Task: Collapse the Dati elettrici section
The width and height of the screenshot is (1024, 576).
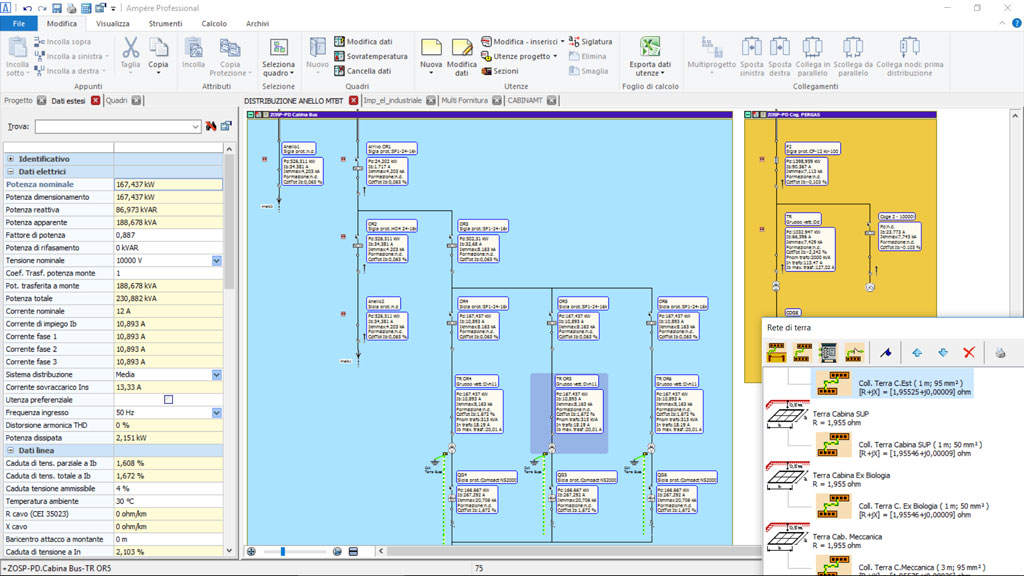Action: click(x=10, y=172)
